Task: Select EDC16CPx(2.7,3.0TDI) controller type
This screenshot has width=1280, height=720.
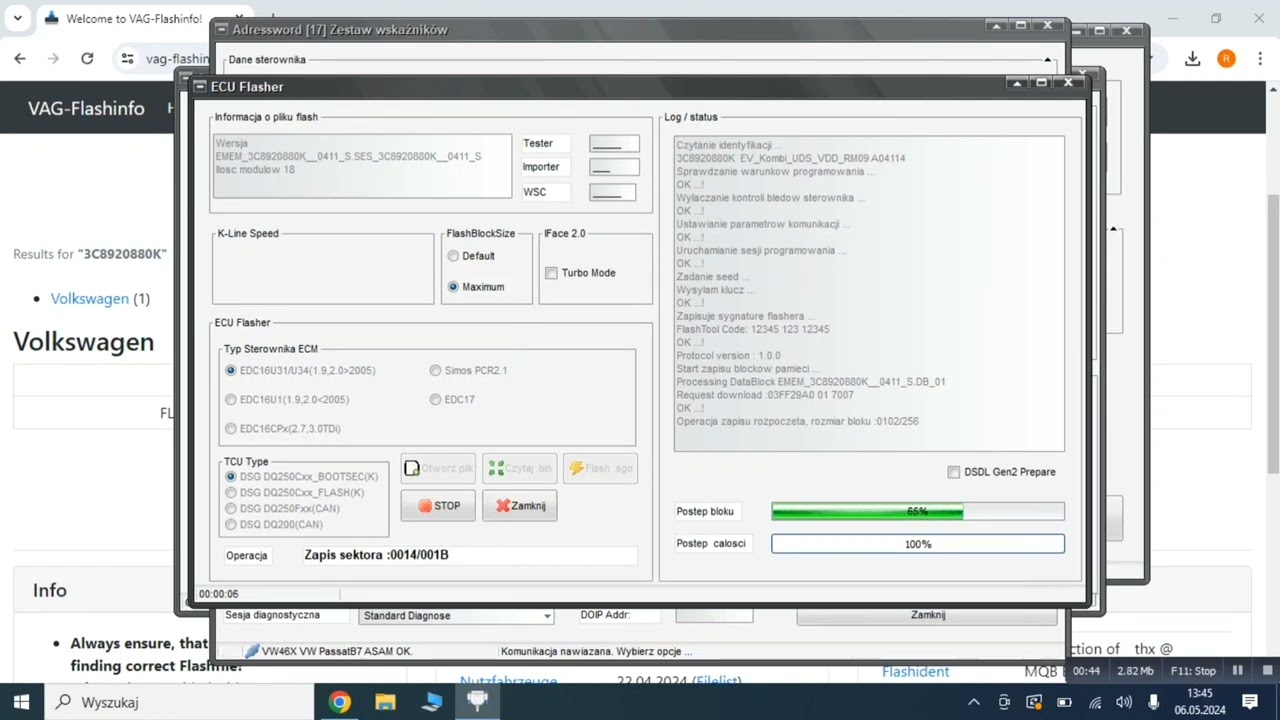Action: 231,429
